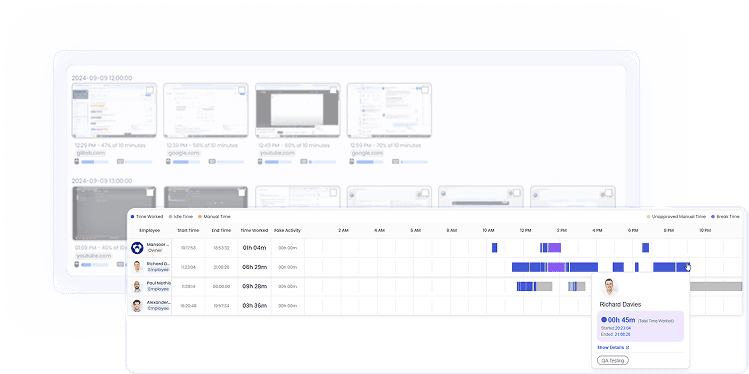749x374 pixels.
Task: Click the Employee column header
Action: pos(150,230)
